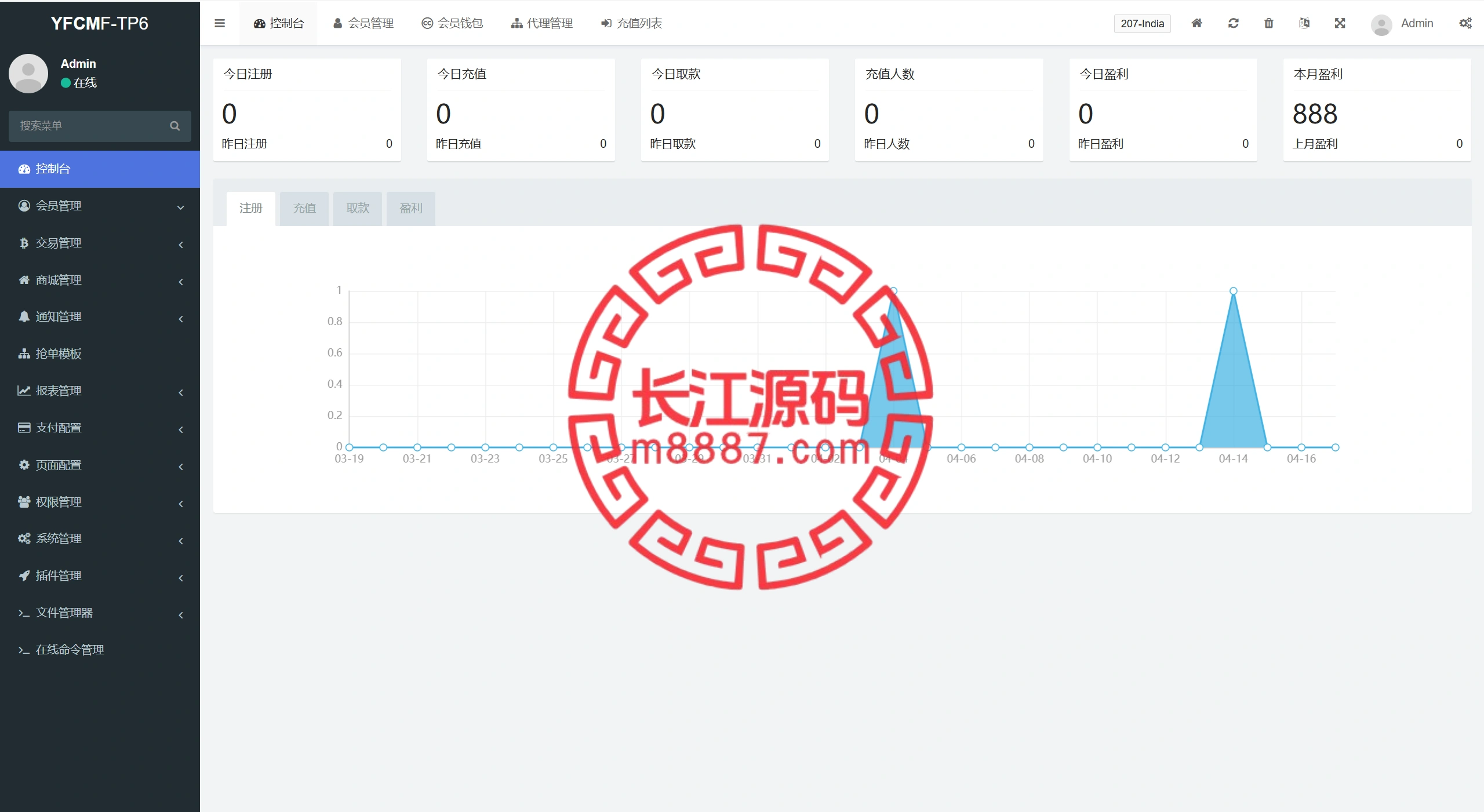
Task: Open 会员管理 in the top navigation
Action: pos(363,23)
